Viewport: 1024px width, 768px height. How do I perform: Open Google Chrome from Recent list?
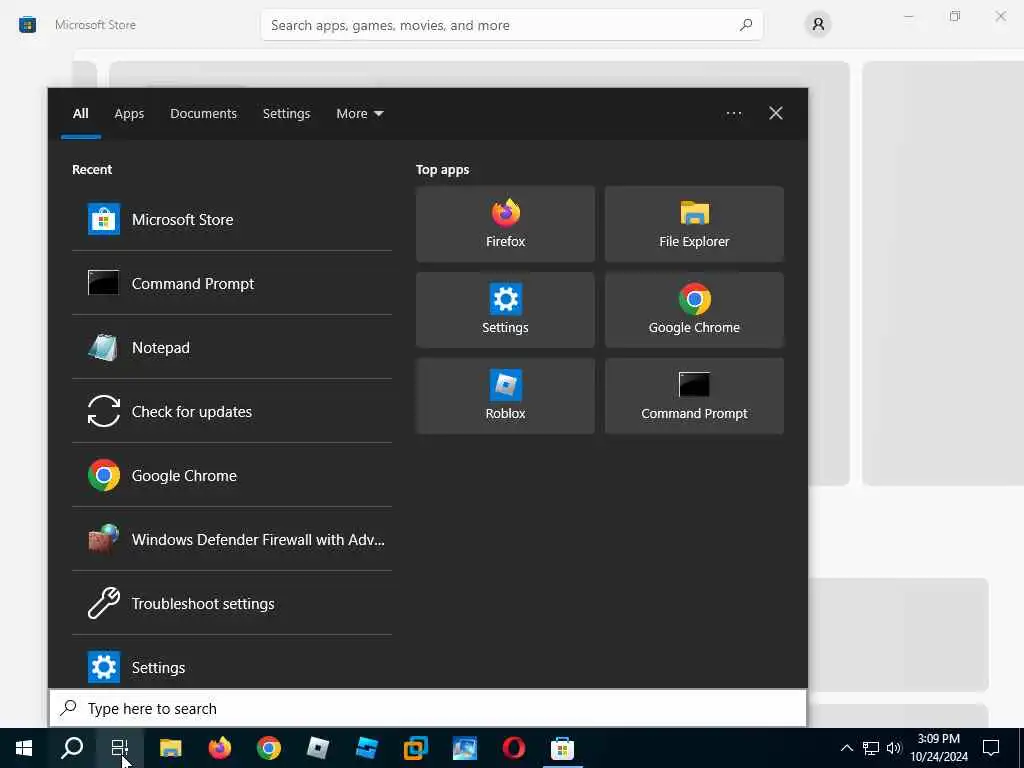(232, 475)
